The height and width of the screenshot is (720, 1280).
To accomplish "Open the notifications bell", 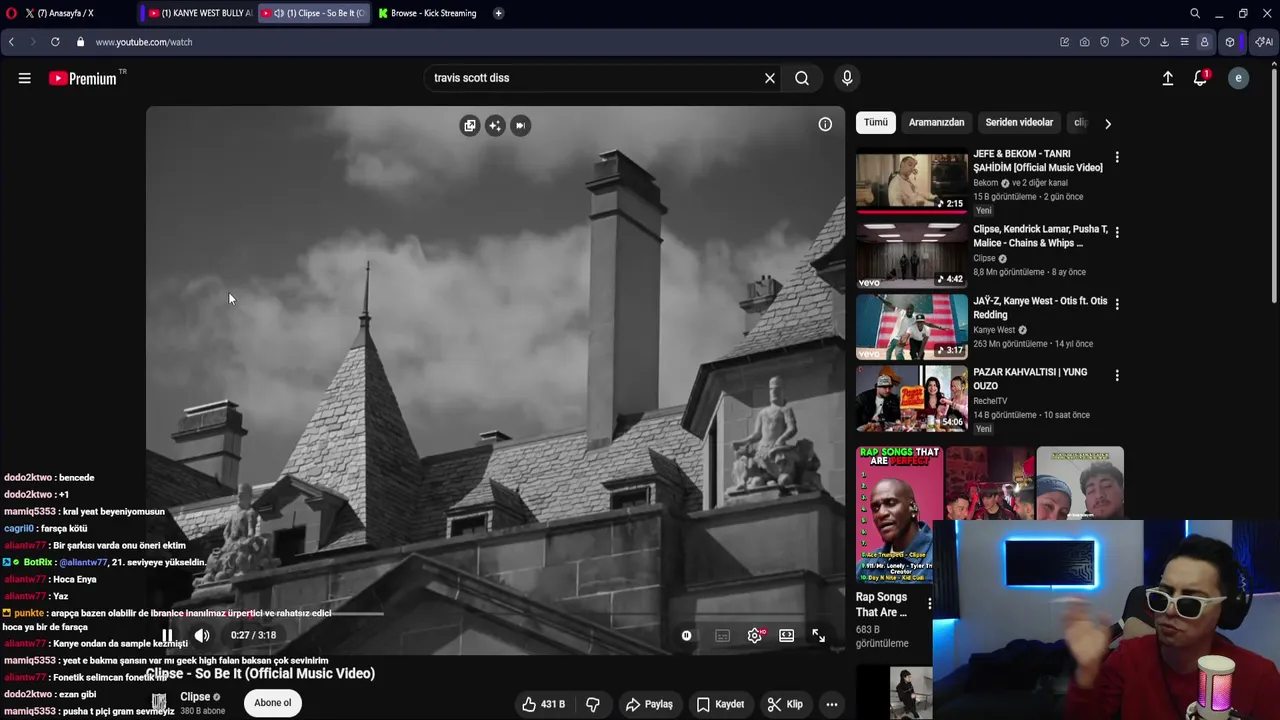I will pos(1201,78).
